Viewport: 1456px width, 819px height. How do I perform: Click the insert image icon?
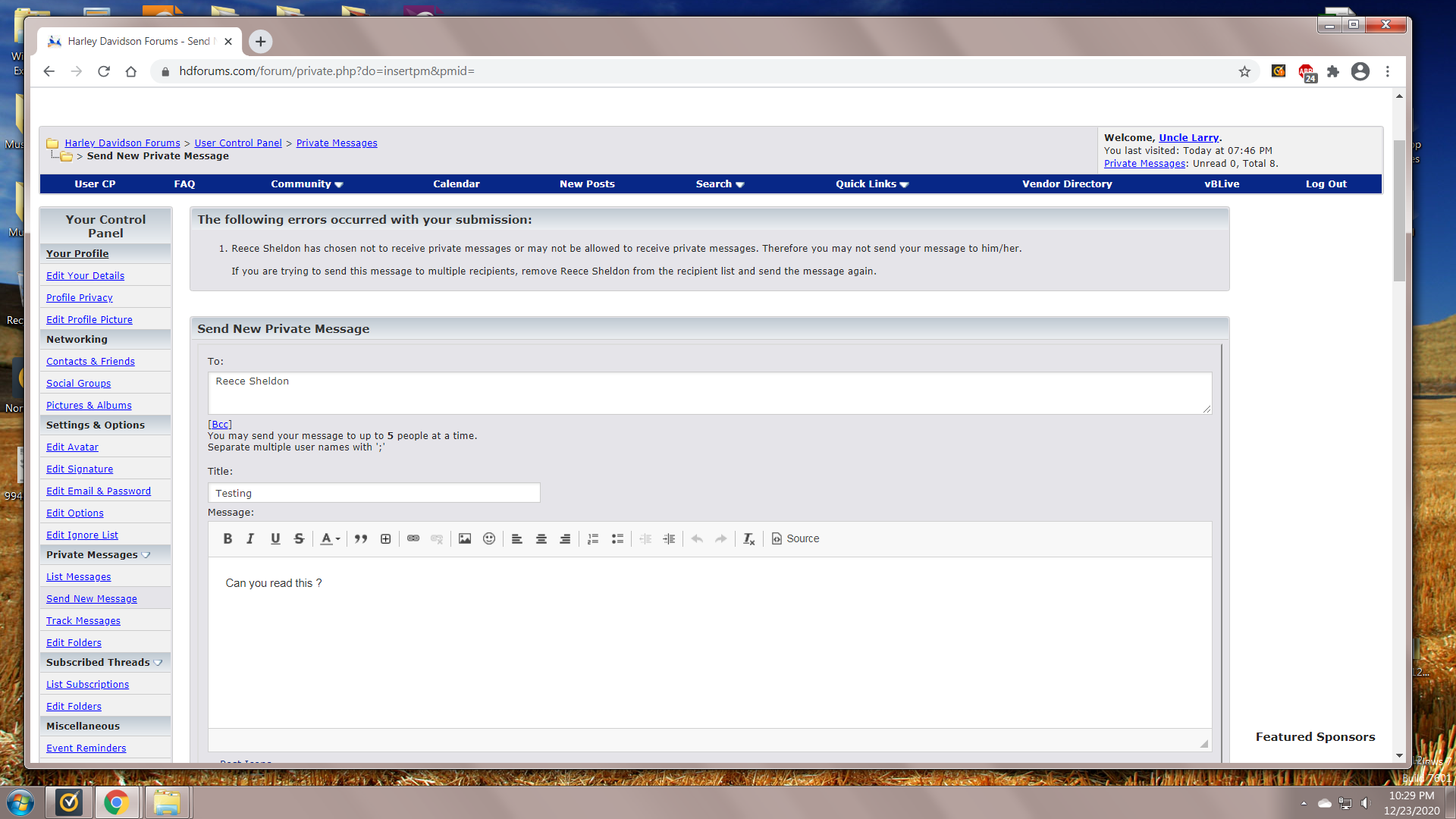[x=465, y=538]
